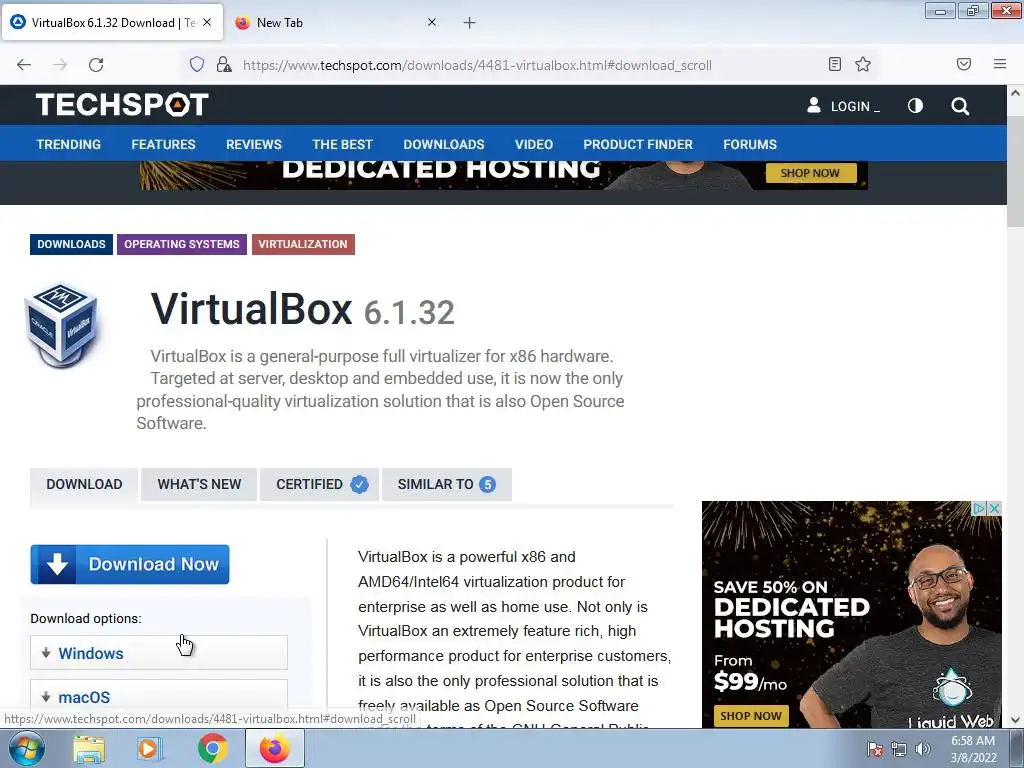
Task: Open the Windows Start menu
Action: pos(26,748)
